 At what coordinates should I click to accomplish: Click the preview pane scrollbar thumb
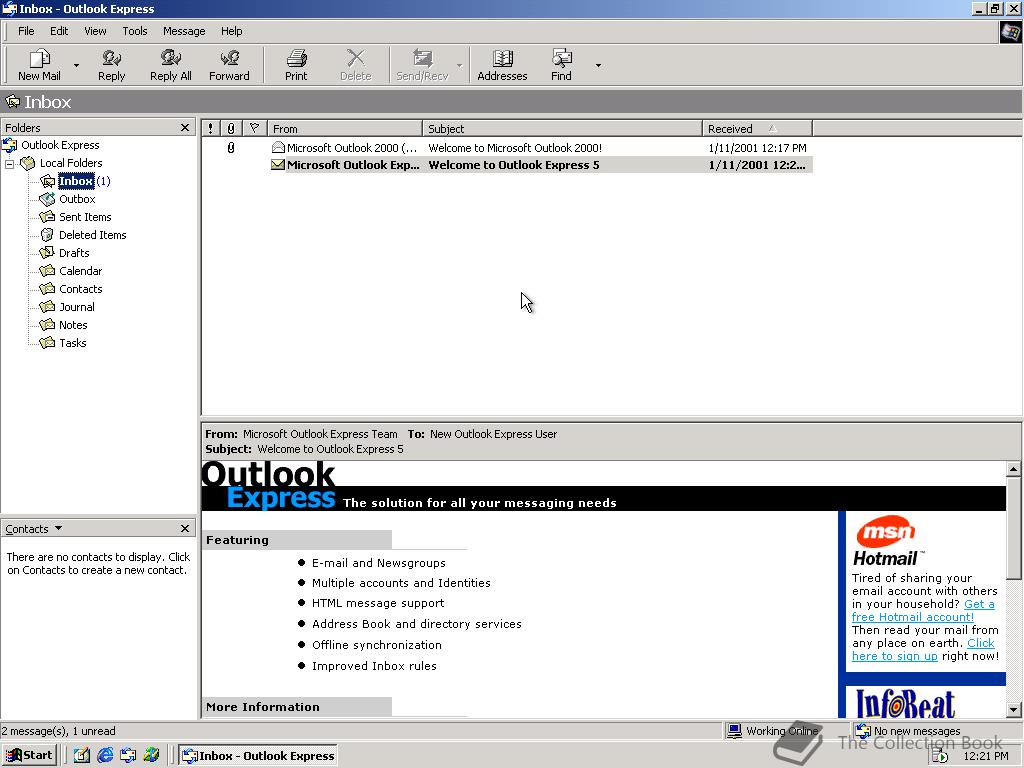click(1013, 528)
